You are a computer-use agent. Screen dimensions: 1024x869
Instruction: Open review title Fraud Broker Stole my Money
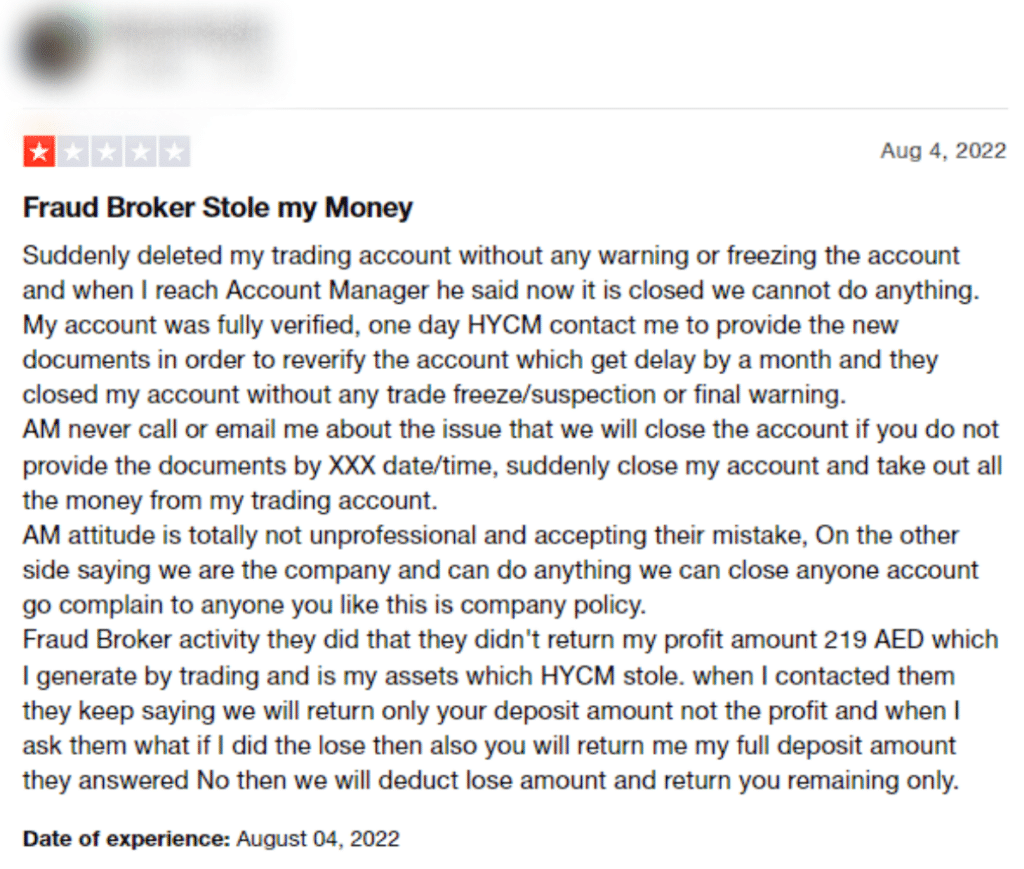point(217,208)
